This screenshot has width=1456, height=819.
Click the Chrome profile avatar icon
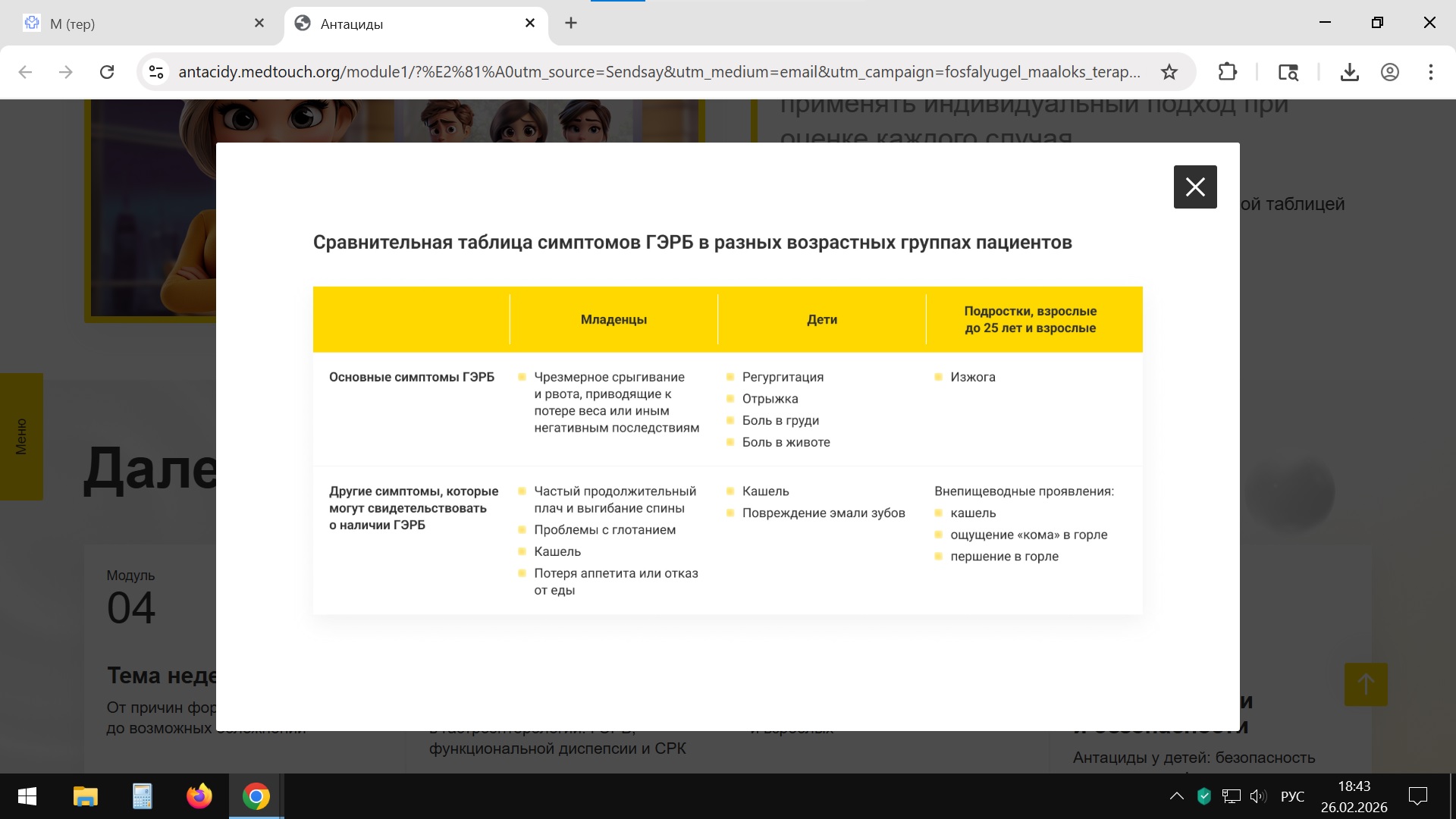(x=1389, y=72)
